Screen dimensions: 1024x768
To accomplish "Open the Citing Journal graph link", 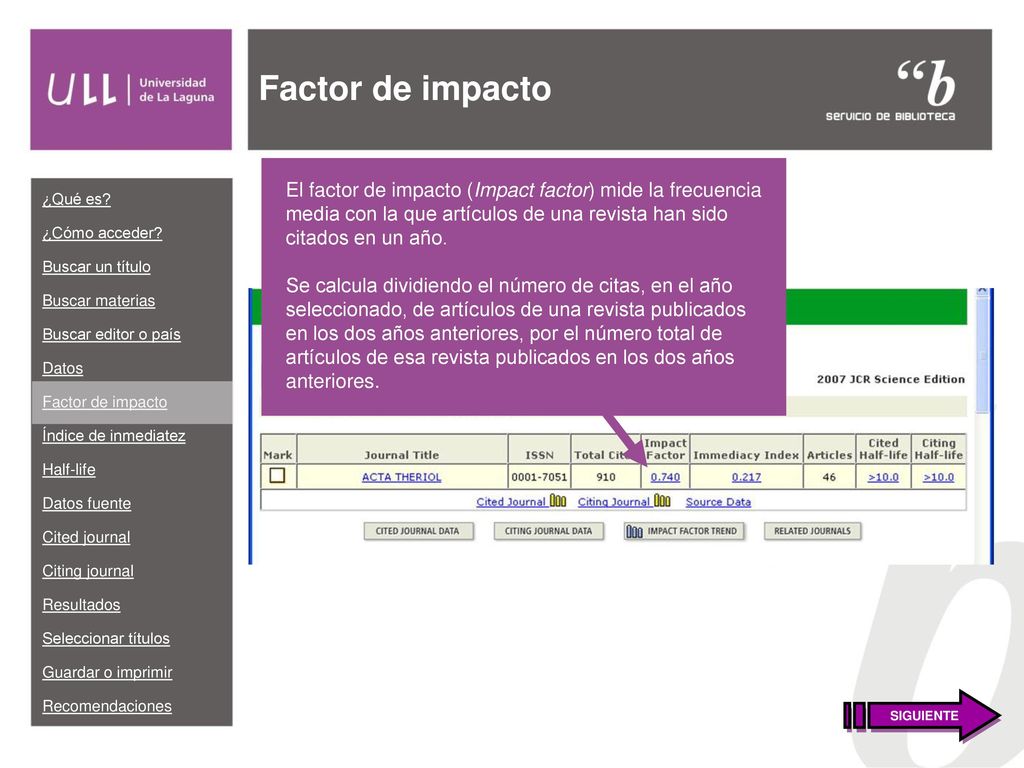I will pos(613,502).
